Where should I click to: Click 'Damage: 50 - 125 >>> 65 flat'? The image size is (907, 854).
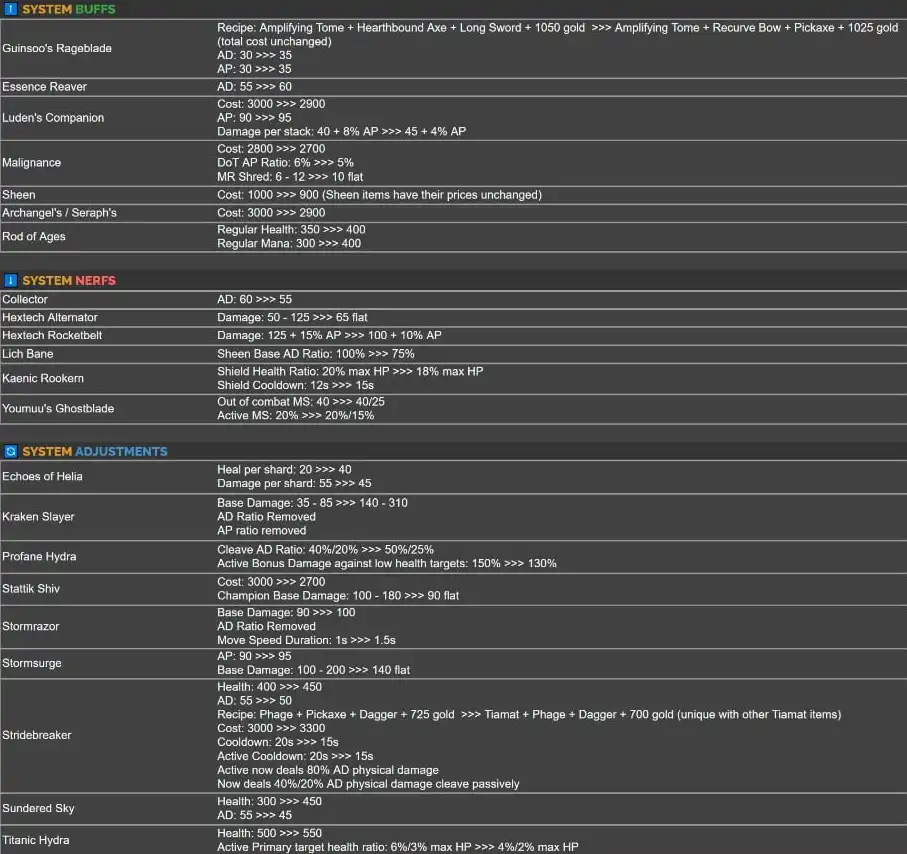[292, 318]
